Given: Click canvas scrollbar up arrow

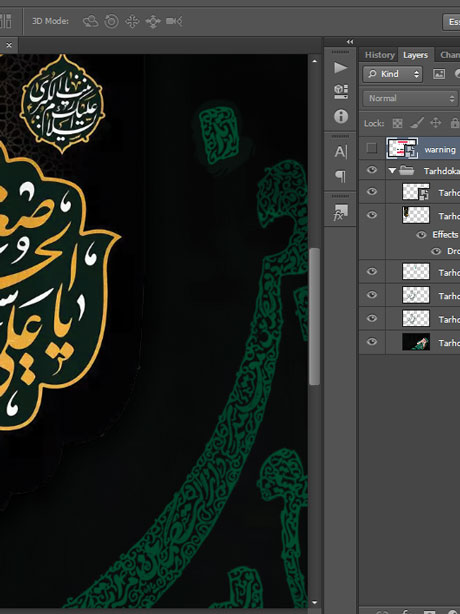Looking at the screenshot, I should tap(314, 61).
